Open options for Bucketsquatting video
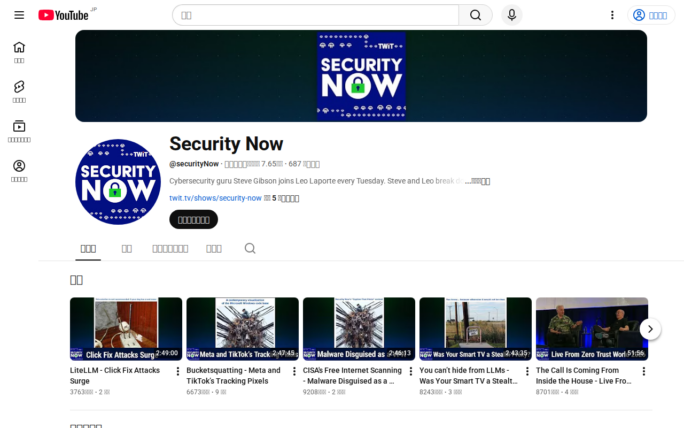Screen dimensions: 684x428 click(x=294, y=371)
